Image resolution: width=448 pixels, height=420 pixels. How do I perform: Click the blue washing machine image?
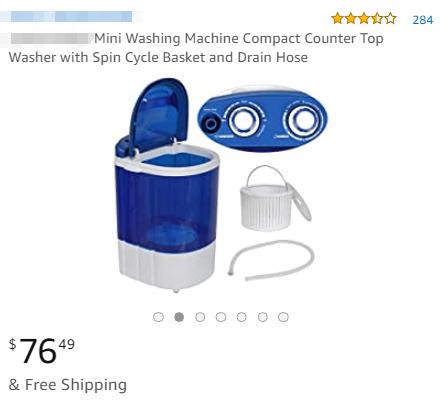pyautogui.click(x=167, y=187)
